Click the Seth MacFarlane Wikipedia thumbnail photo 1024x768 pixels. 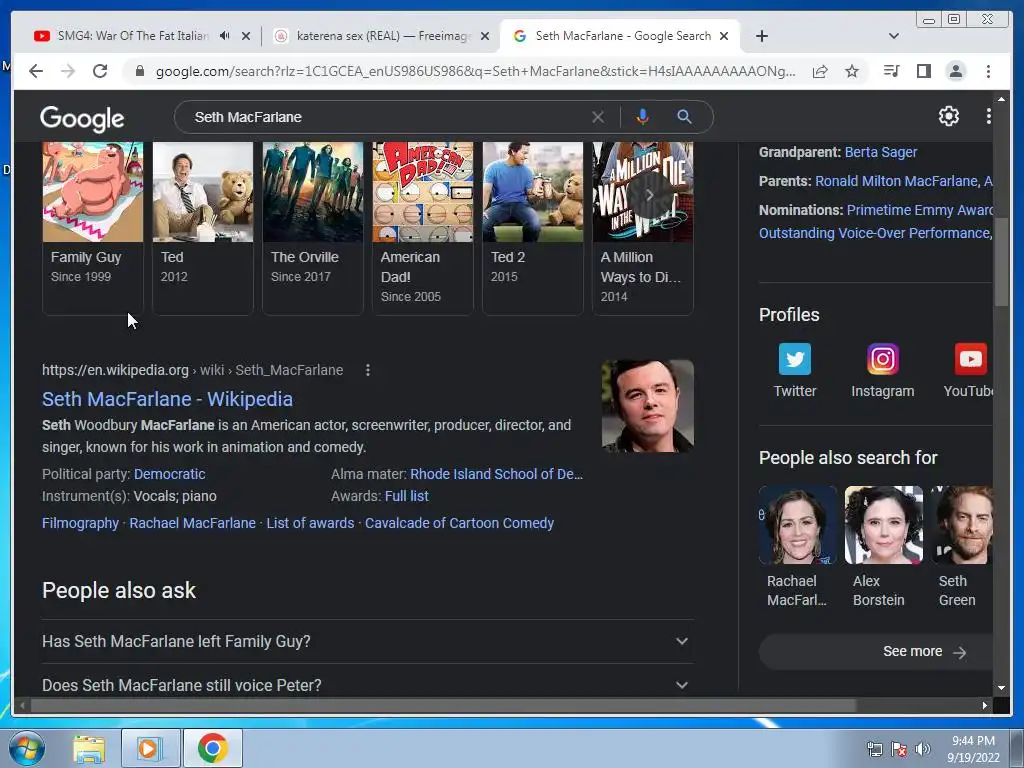(647, 406)
